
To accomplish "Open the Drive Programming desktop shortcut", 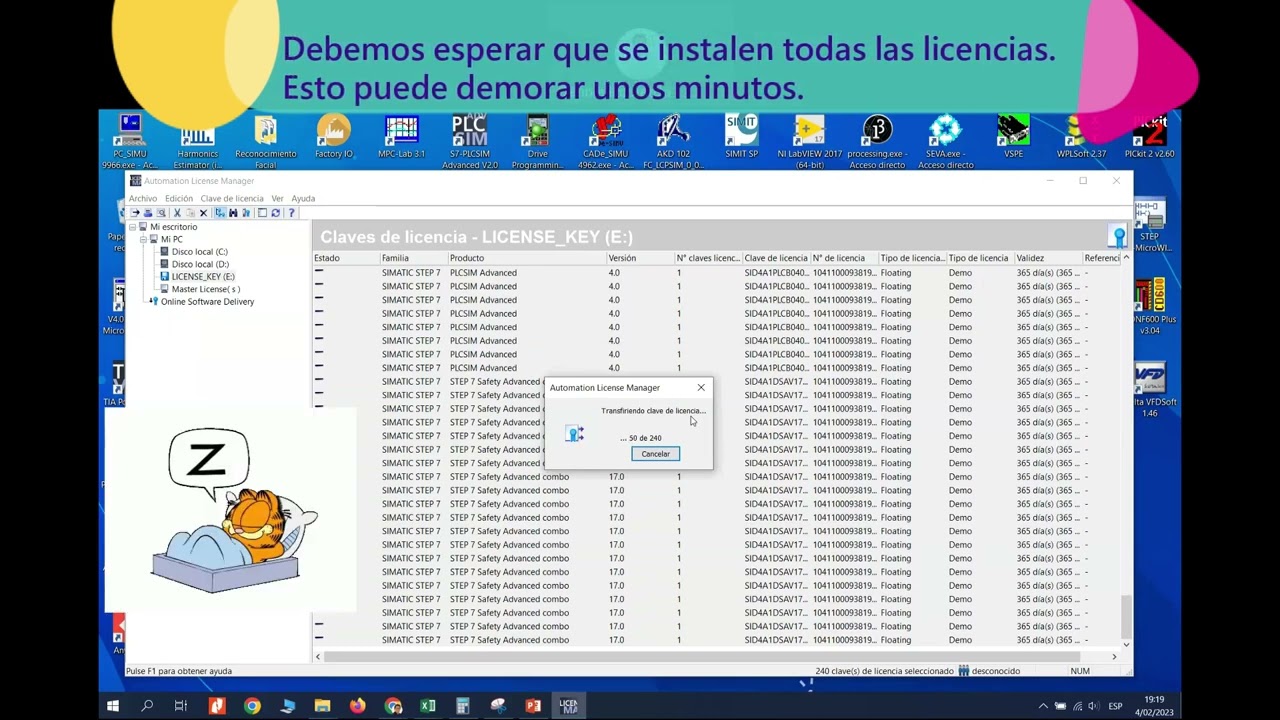I will point(537,141).
